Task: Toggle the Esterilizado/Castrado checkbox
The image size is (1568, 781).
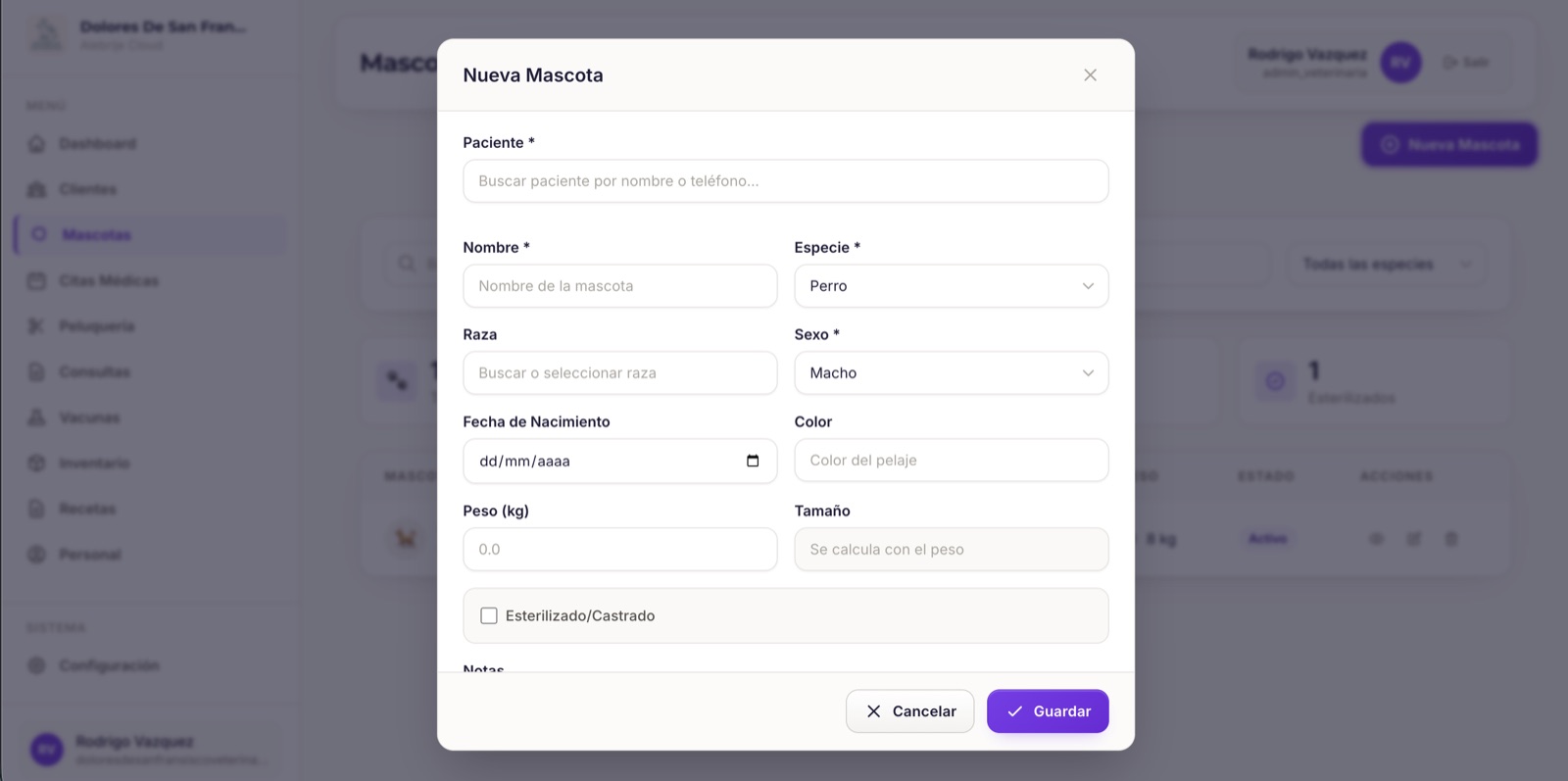Action: click(x=489, y=615)
